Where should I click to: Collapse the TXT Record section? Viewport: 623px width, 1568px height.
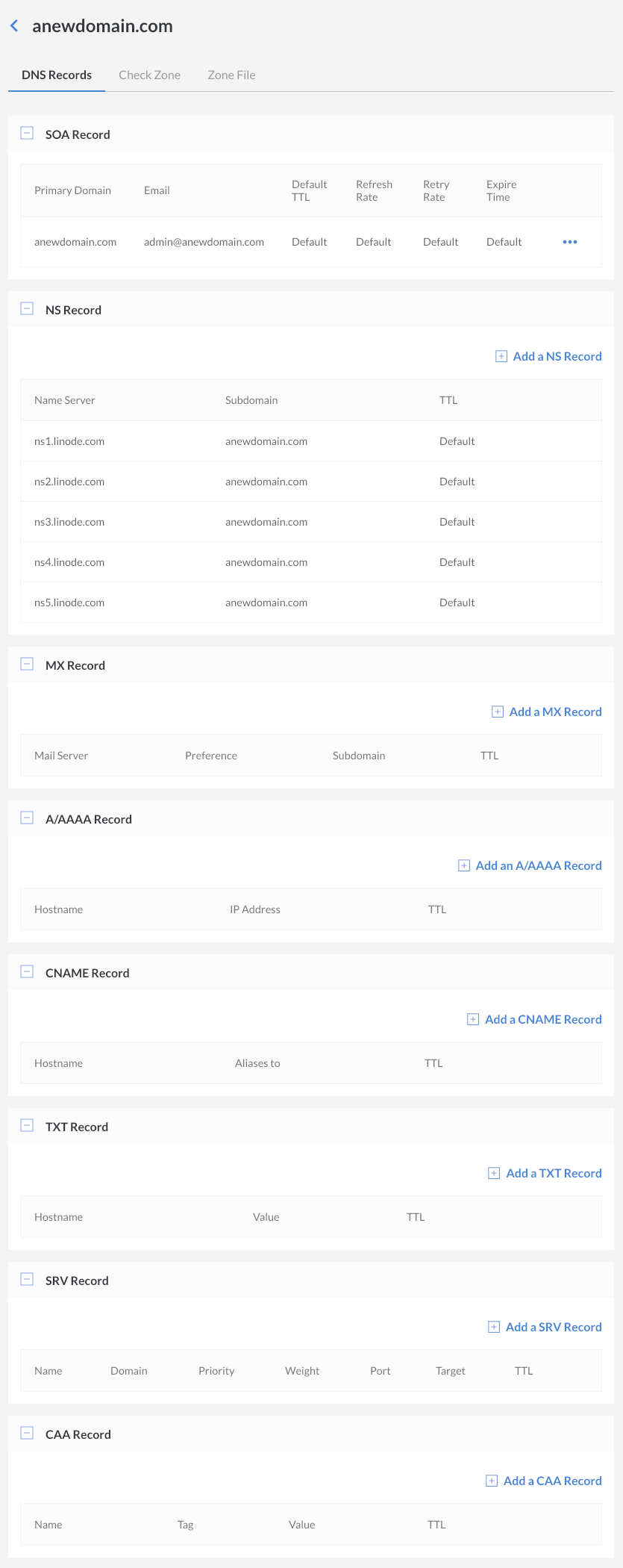[27, 1126]
